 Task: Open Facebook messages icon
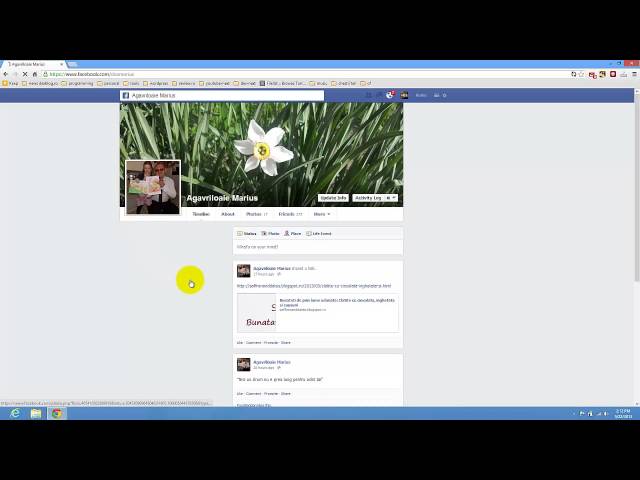379,95
